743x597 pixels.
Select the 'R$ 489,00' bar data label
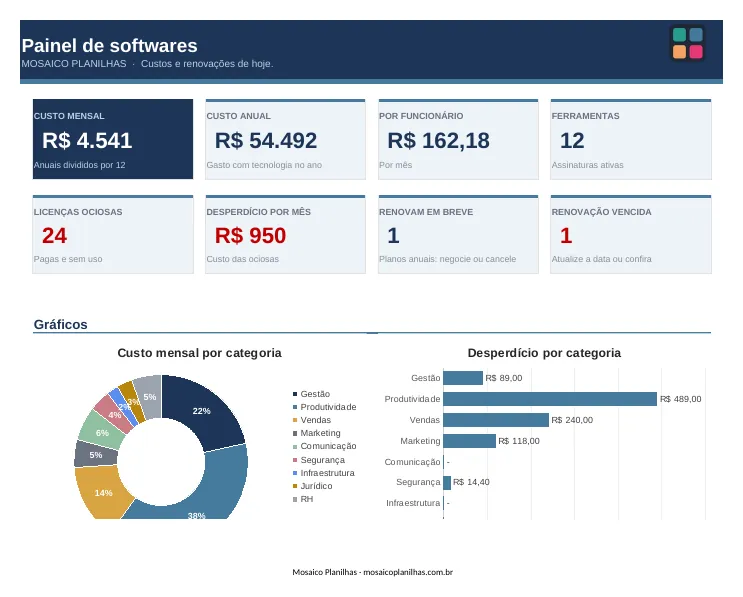click(x=681, y=399)
